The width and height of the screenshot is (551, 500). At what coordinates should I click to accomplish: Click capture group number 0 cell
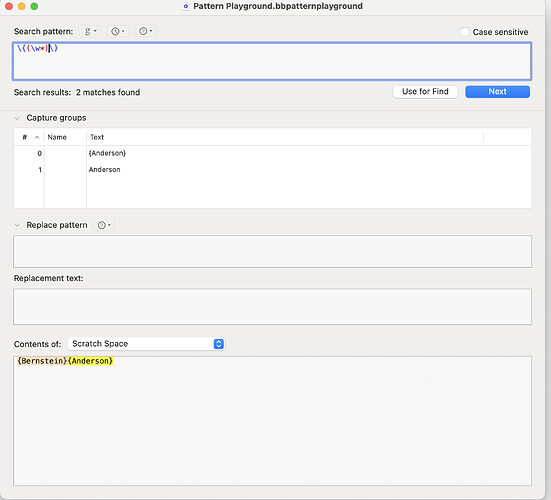[39, 153]
